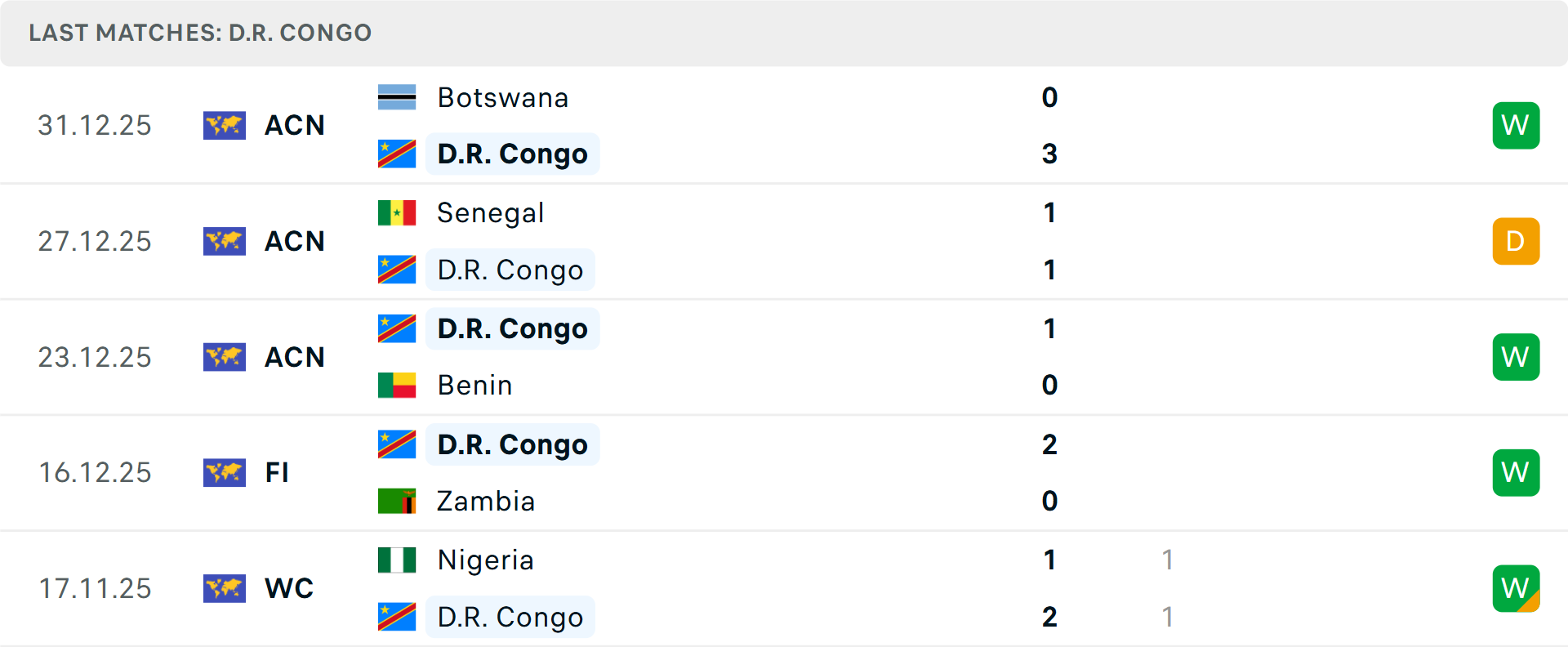Click the ACN label for 27.12.25 match
Image resolution: width=1568 pixels, height=647 pixels.
click(295, 241)
